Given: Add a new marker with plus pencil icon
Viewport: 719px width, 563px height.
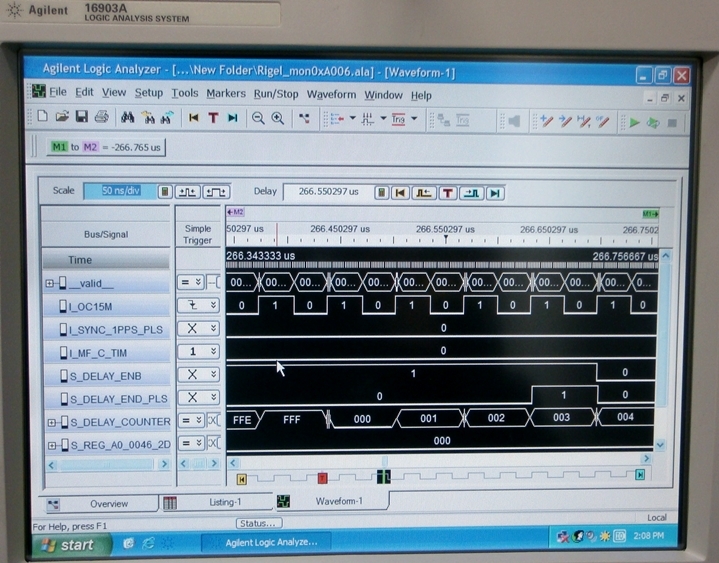Looking at the screenshot, I should pyautogui.click(x=547, y=121).
